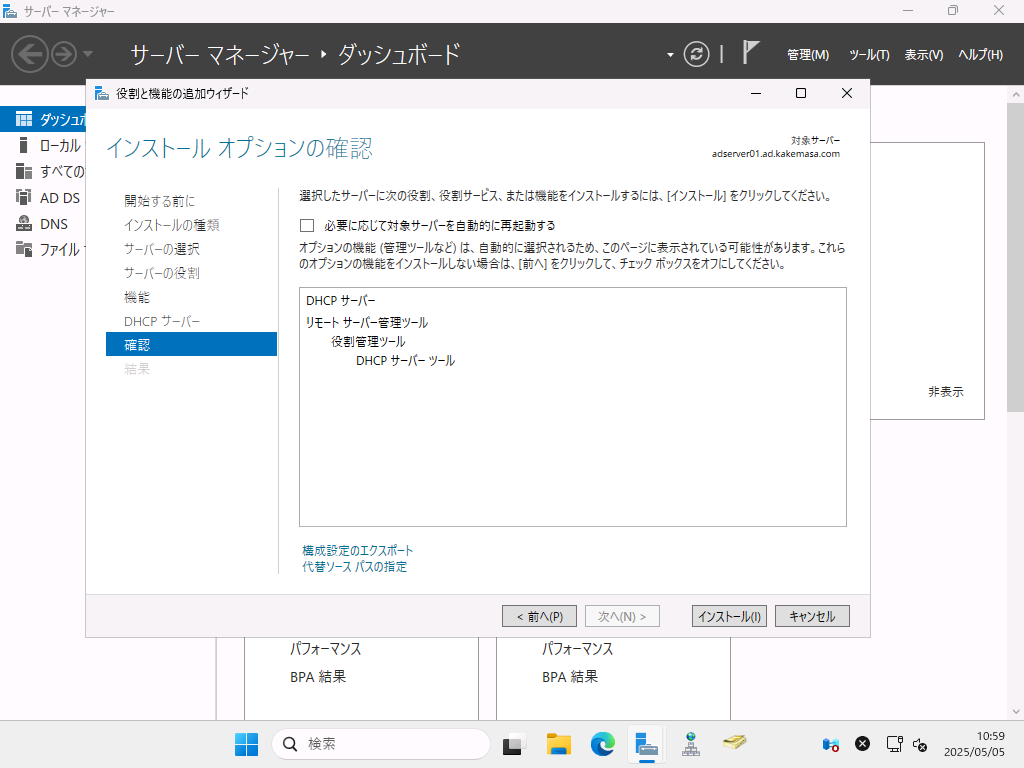The height and width of the screenshot is (768, 1024).
Task: Open the navigation history dropdown arrow
Action: pos(88,54)
